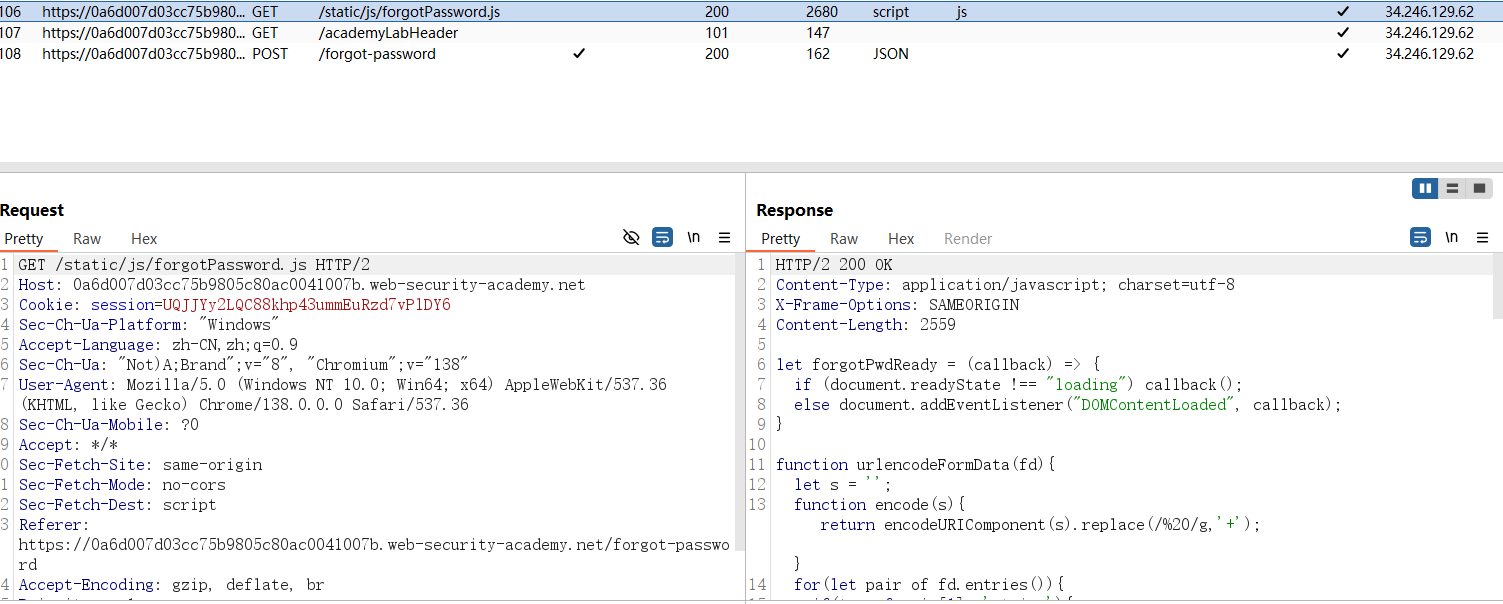Click the js extension cell in row 106

[961, 12]
